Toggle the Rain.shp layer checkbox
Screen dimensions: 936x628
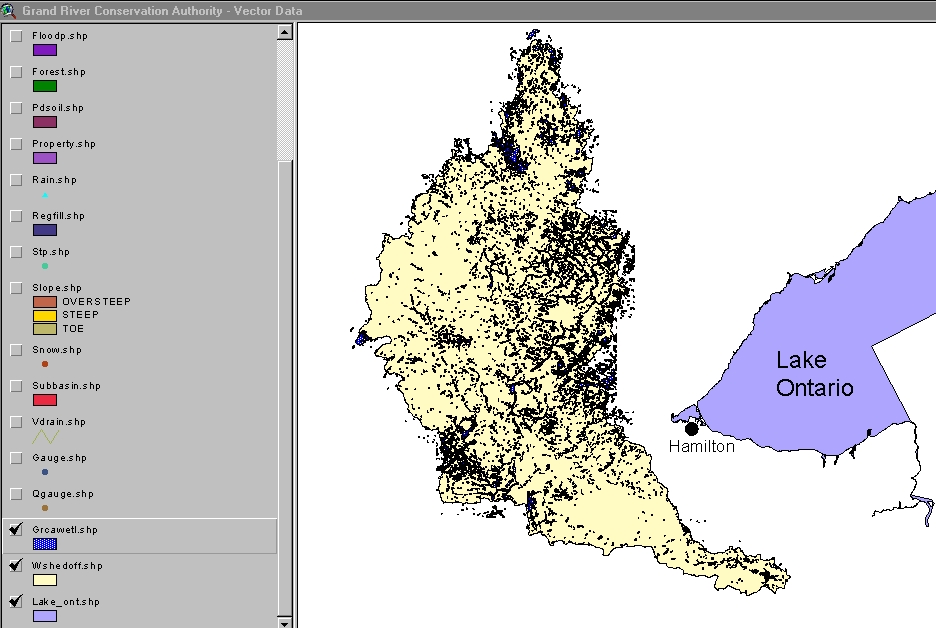tap(16, 180)
